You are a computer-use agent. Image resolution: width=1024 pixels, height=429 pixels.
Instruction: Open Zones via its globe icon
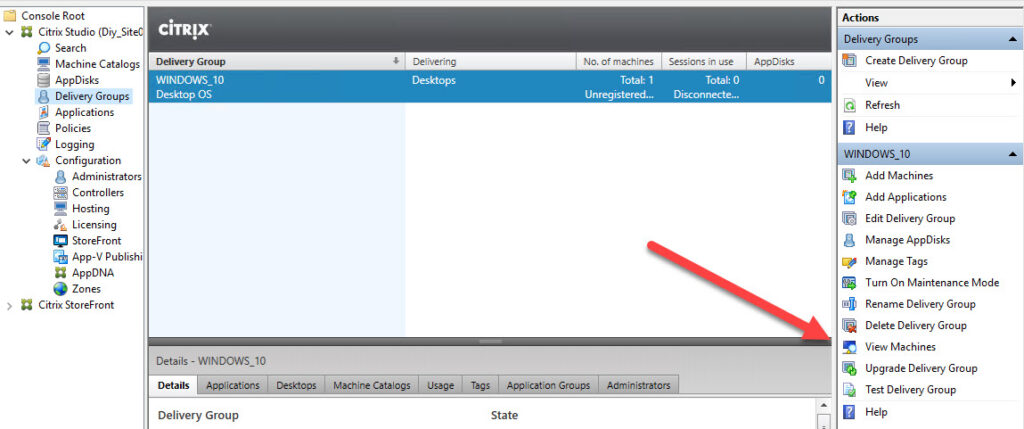61,289
